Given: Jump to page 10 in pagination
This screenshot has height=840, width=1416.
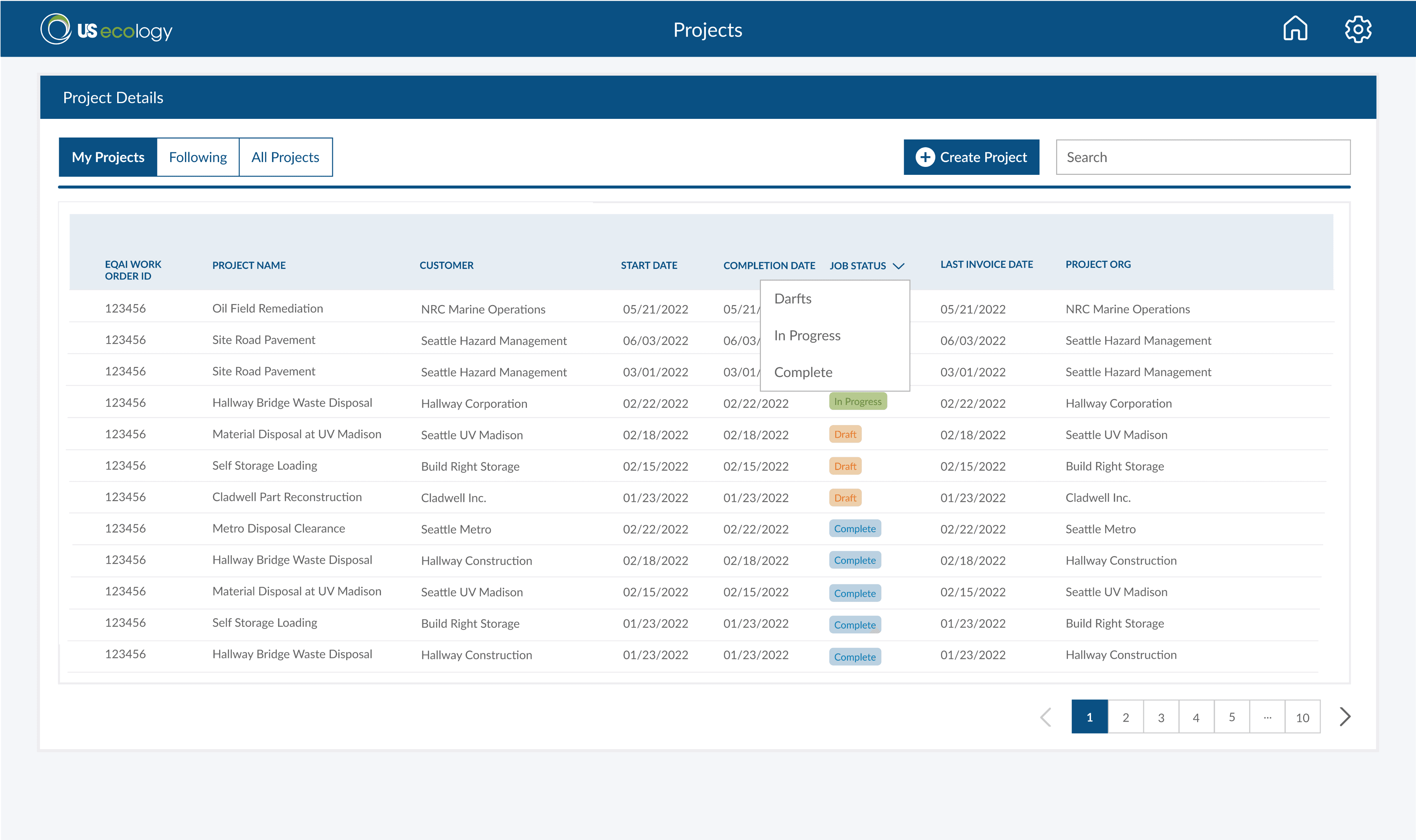Looking at the screenshot, I should 1302,717.
